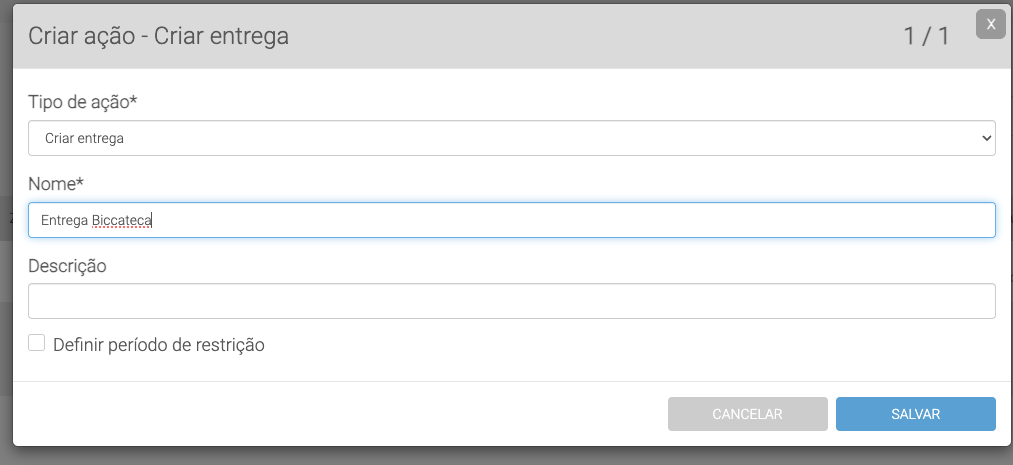The width and height of the screenshot is (1013, 465).
Task: Click the 'Definir período de restrição' label text
Action: click(x=158, y=345)
